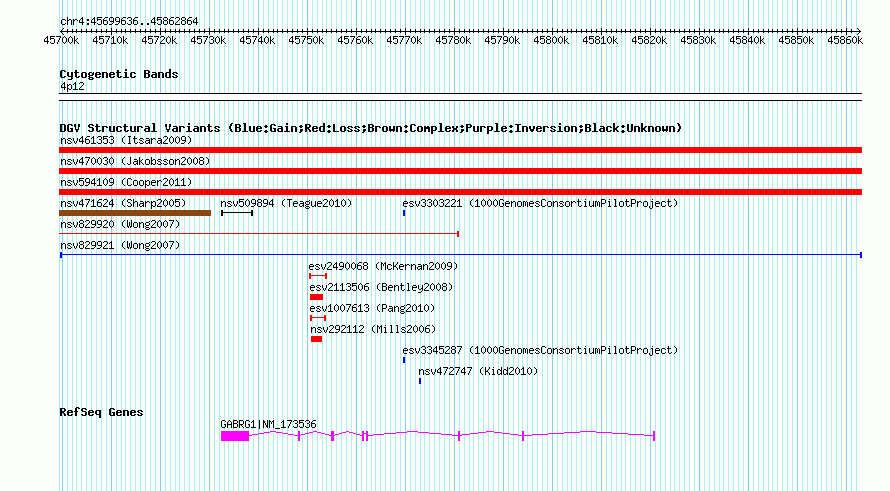The width and height of the screenshot is (890, 491).
Task: Select the blue marker under esv3345287
Action: pos(404,360)
